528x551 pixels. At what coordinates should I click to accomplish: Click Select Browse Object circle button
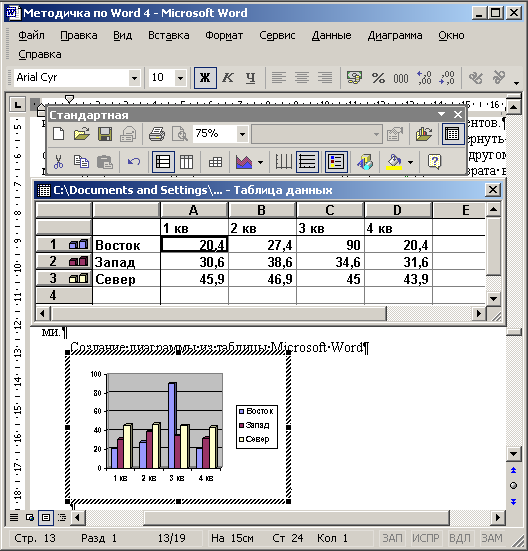pos(513,486)
